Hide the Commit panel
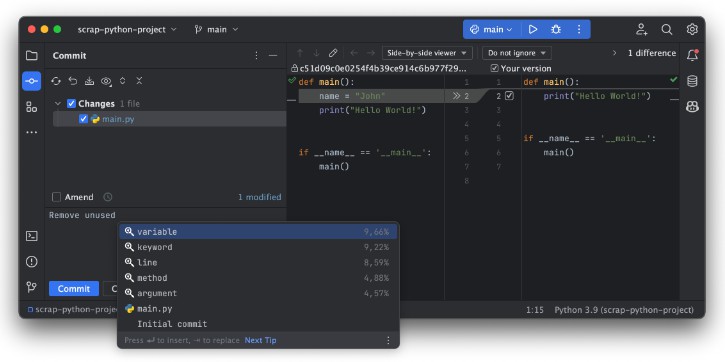 (x=273, y=55)
